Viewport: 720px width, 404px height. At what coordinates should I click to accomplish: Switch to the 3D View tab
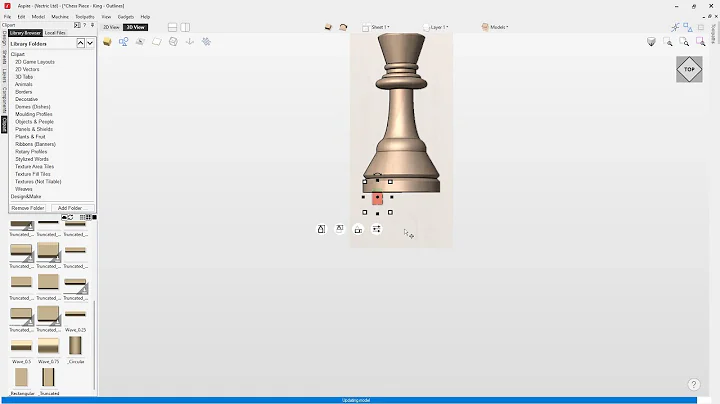(x=135, y=27)
